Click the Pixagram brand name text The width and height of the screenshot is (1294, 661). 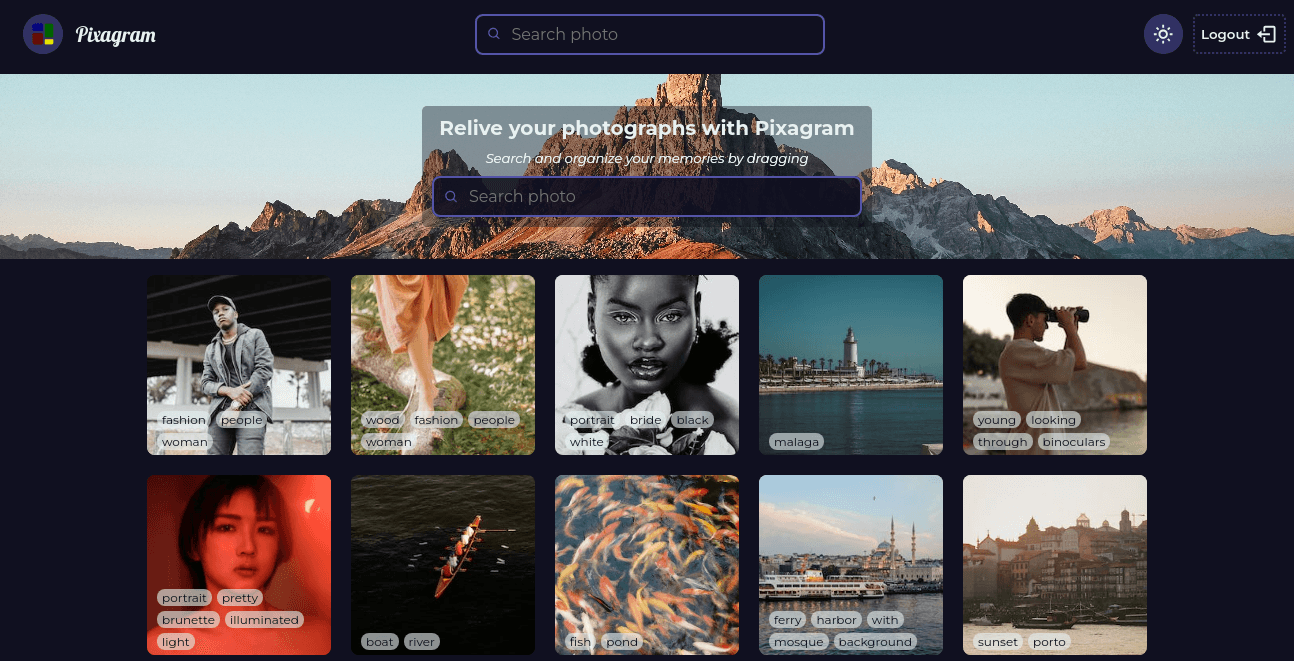click(x=116, y=35)
